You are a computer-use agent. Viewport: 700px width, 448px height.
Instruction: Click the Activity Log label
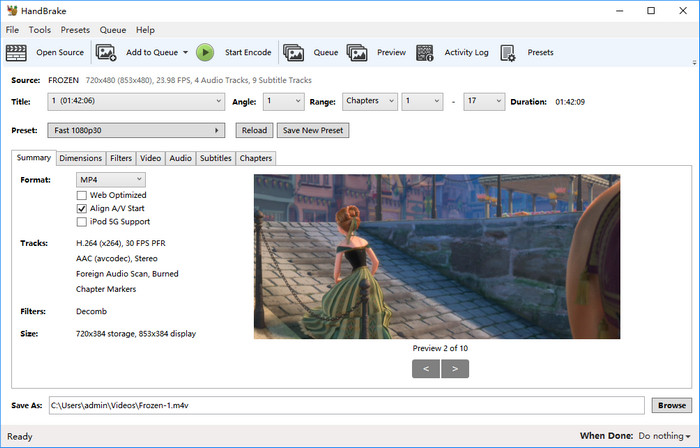[466, 52]
